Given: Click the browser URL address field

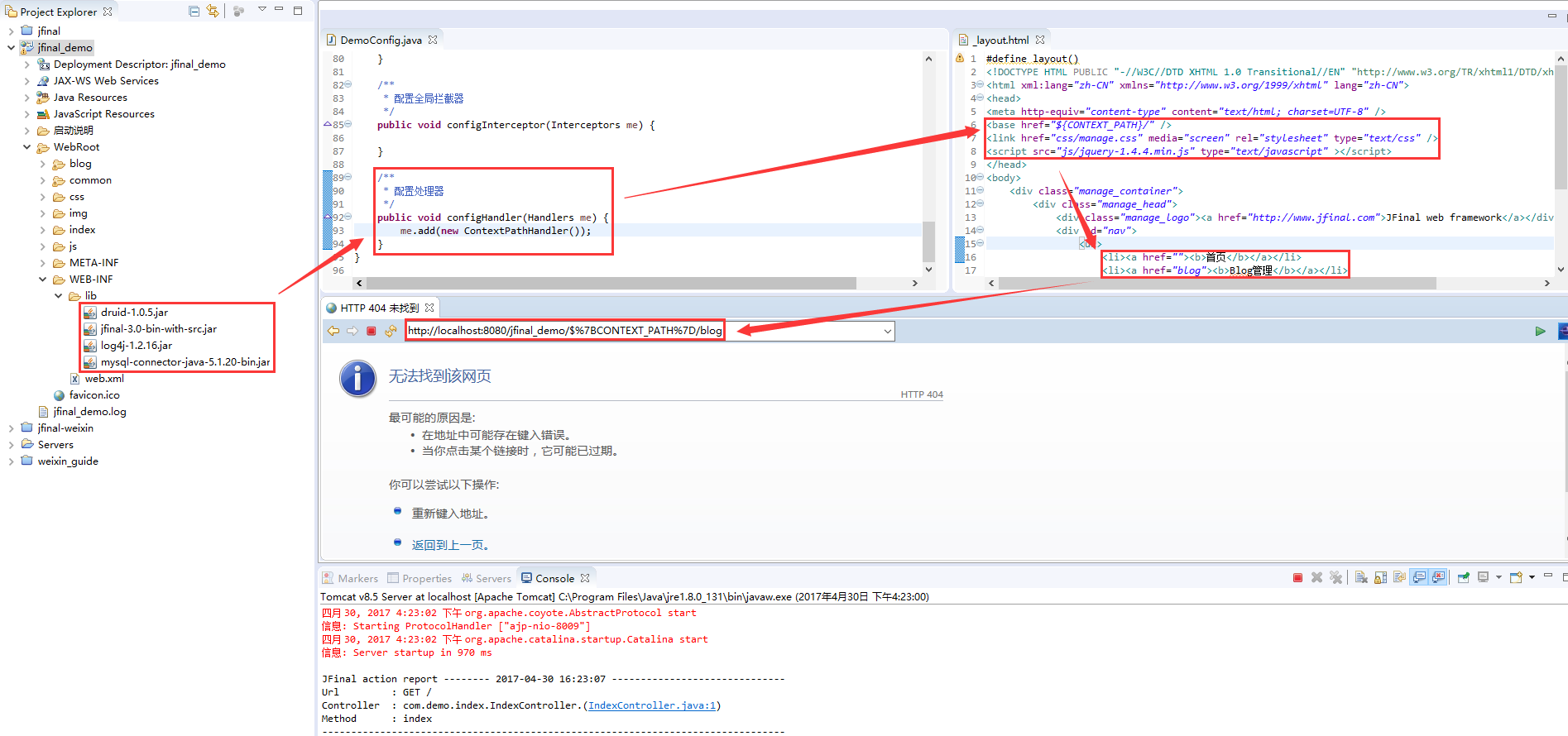Looking at the screenshot, I should (x=650, y=331).
